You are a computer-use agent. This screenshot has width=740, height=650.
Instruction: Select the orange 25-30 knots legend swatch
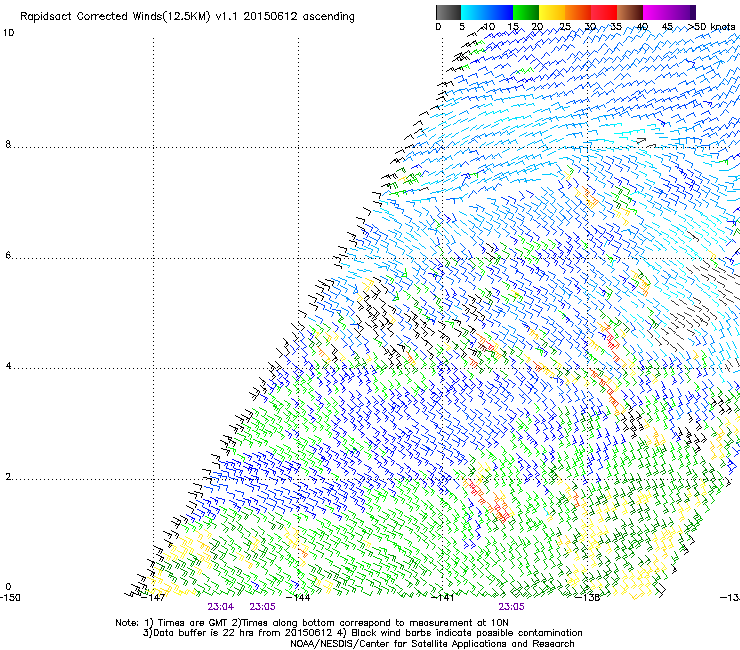click(578, 12)
